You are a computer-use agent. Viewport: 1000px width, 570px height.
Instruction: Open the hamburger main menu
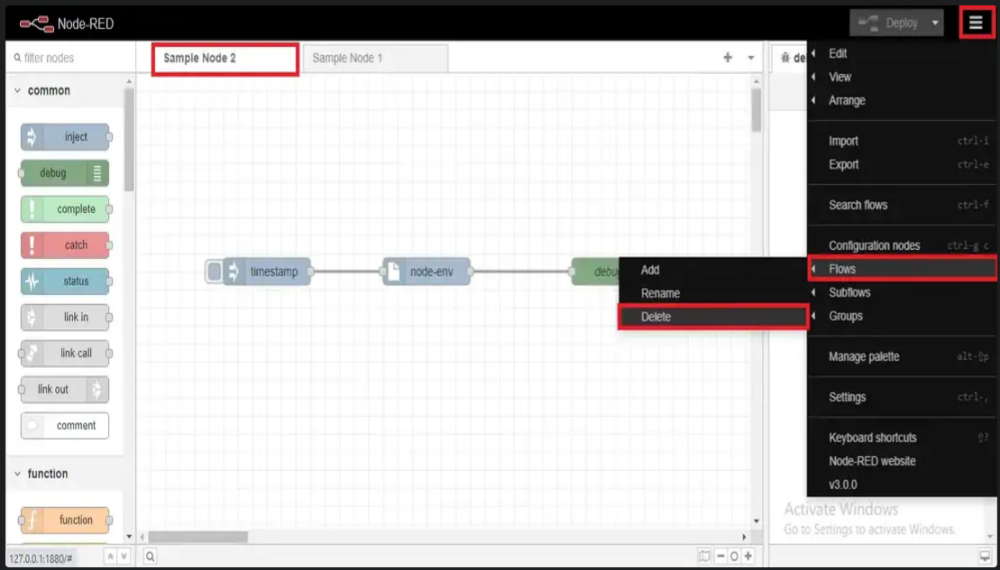point(976,23)
